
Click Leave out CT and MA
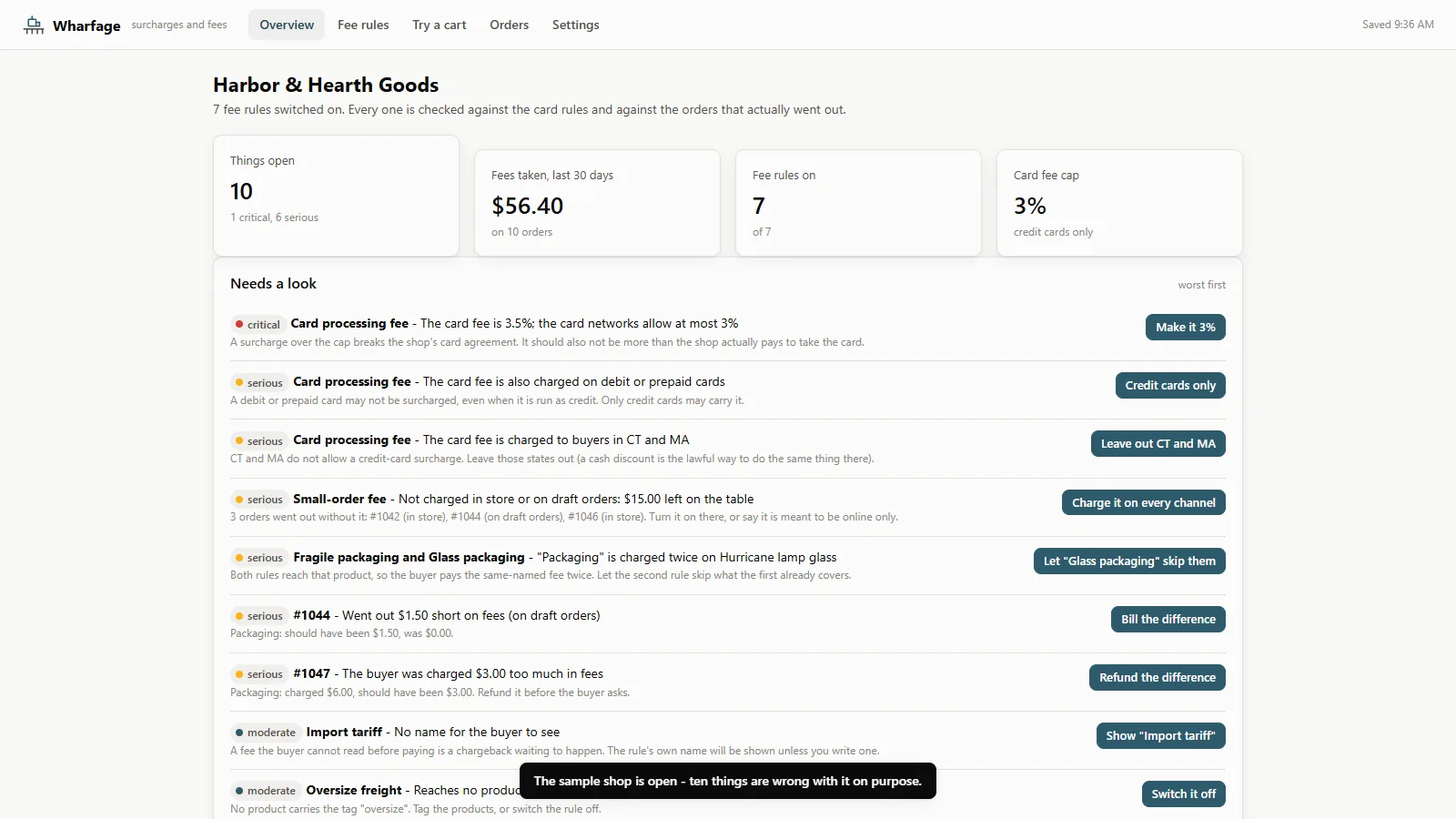(1158, 444)
